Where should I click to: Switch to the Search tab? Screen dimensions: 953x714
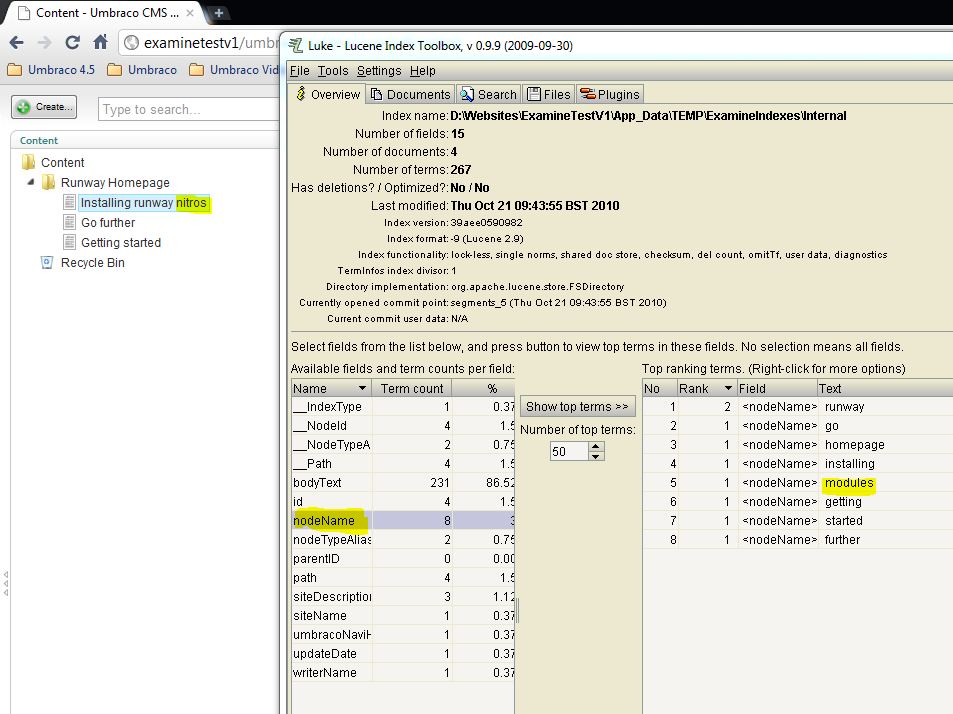pos(489,94)
